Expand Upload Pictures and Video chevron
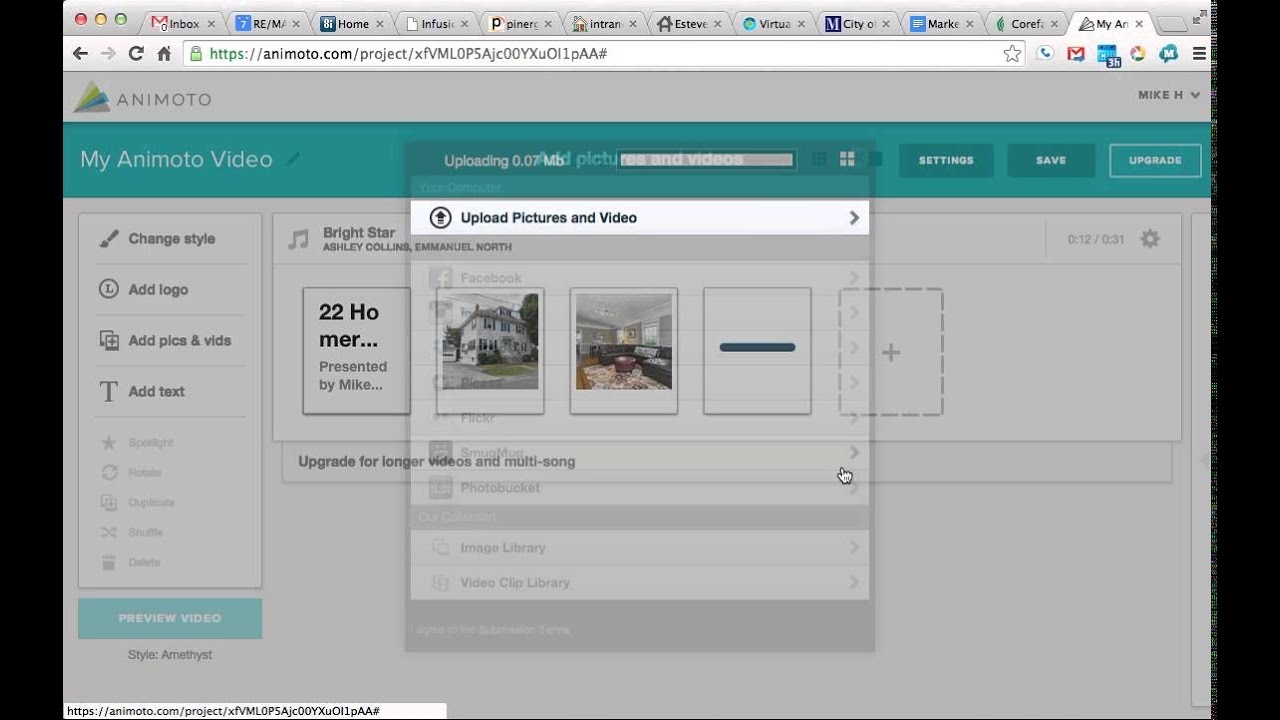 854,218
